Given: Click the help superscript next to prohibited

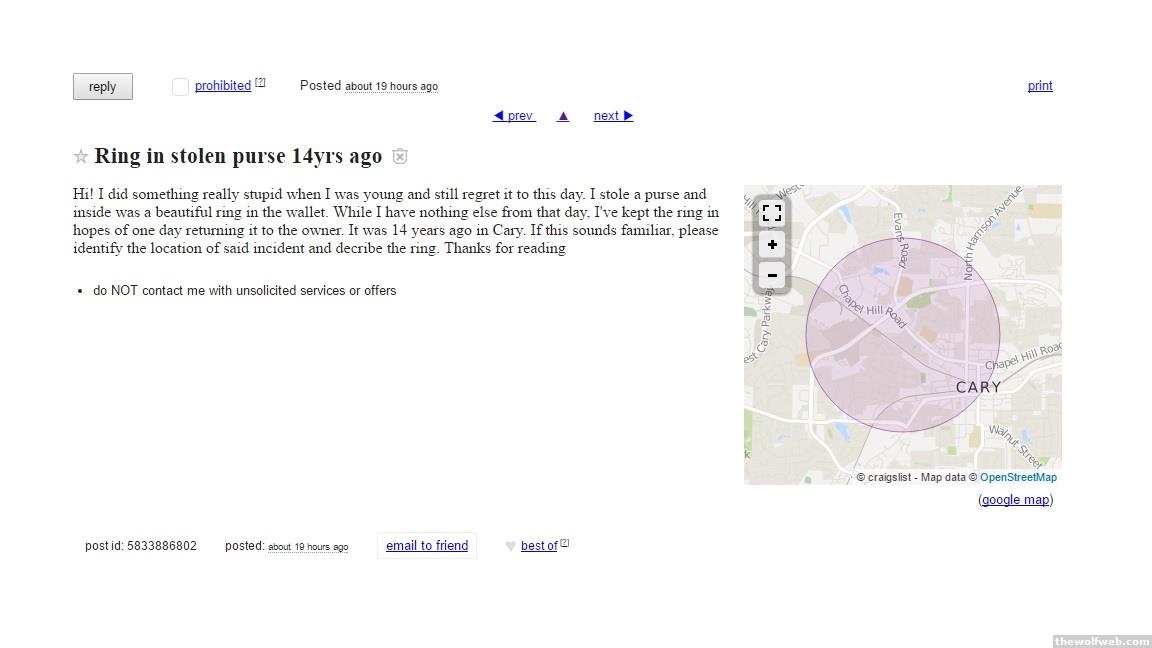Looking at the screenshot, I should tap(260, 83).
